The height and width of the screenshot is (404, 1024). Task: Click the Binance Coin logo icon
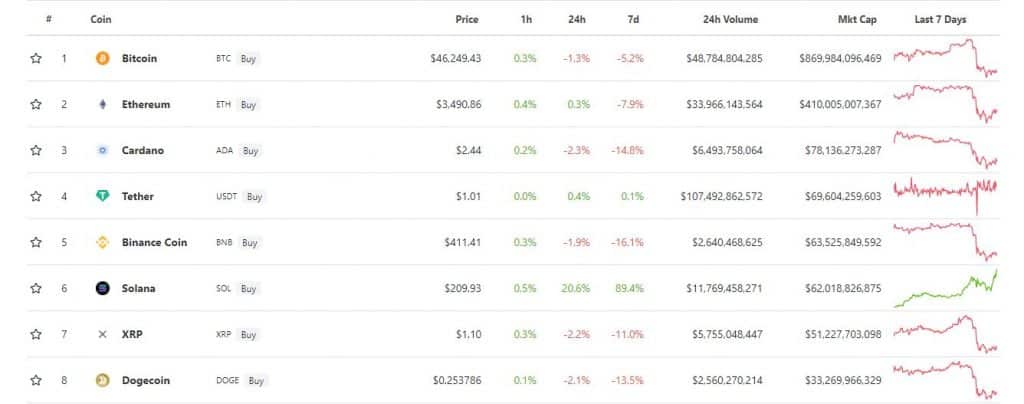click(x=103, y=242)
